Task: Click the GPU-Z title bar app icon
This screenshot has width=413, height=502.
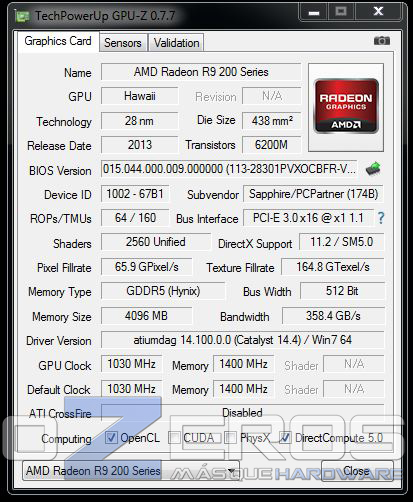Action: click(x=22, y=16)
